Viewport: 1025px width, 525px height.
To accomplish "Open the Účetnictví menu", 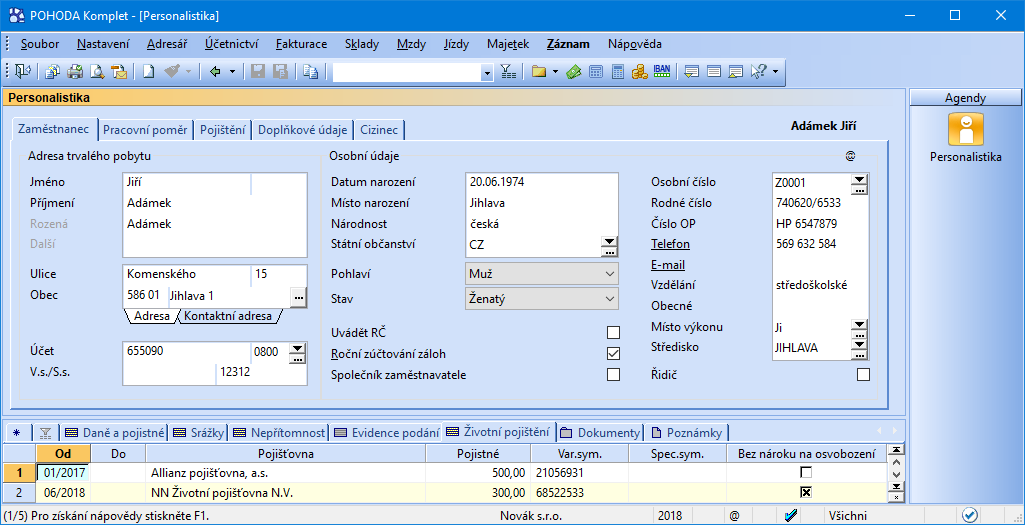I will coord(231,44).
